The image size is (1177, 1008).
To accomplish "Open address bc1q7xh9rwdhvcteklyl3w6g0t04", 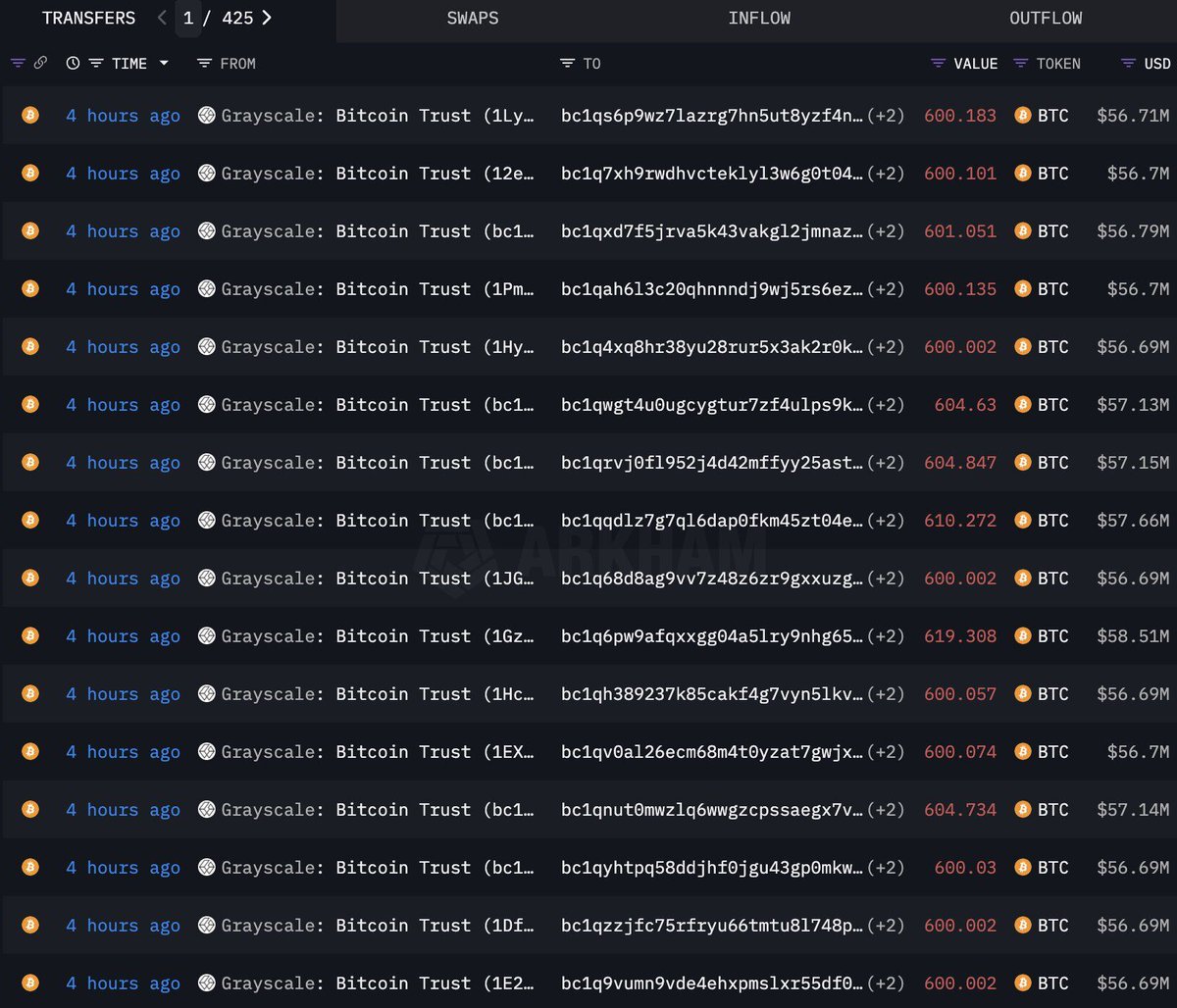I will coord(713,174).
